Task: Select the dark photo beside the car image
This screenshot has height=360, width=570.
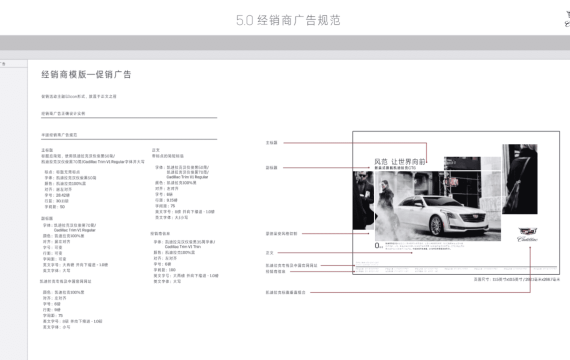Action: click(x=519, y=179)
